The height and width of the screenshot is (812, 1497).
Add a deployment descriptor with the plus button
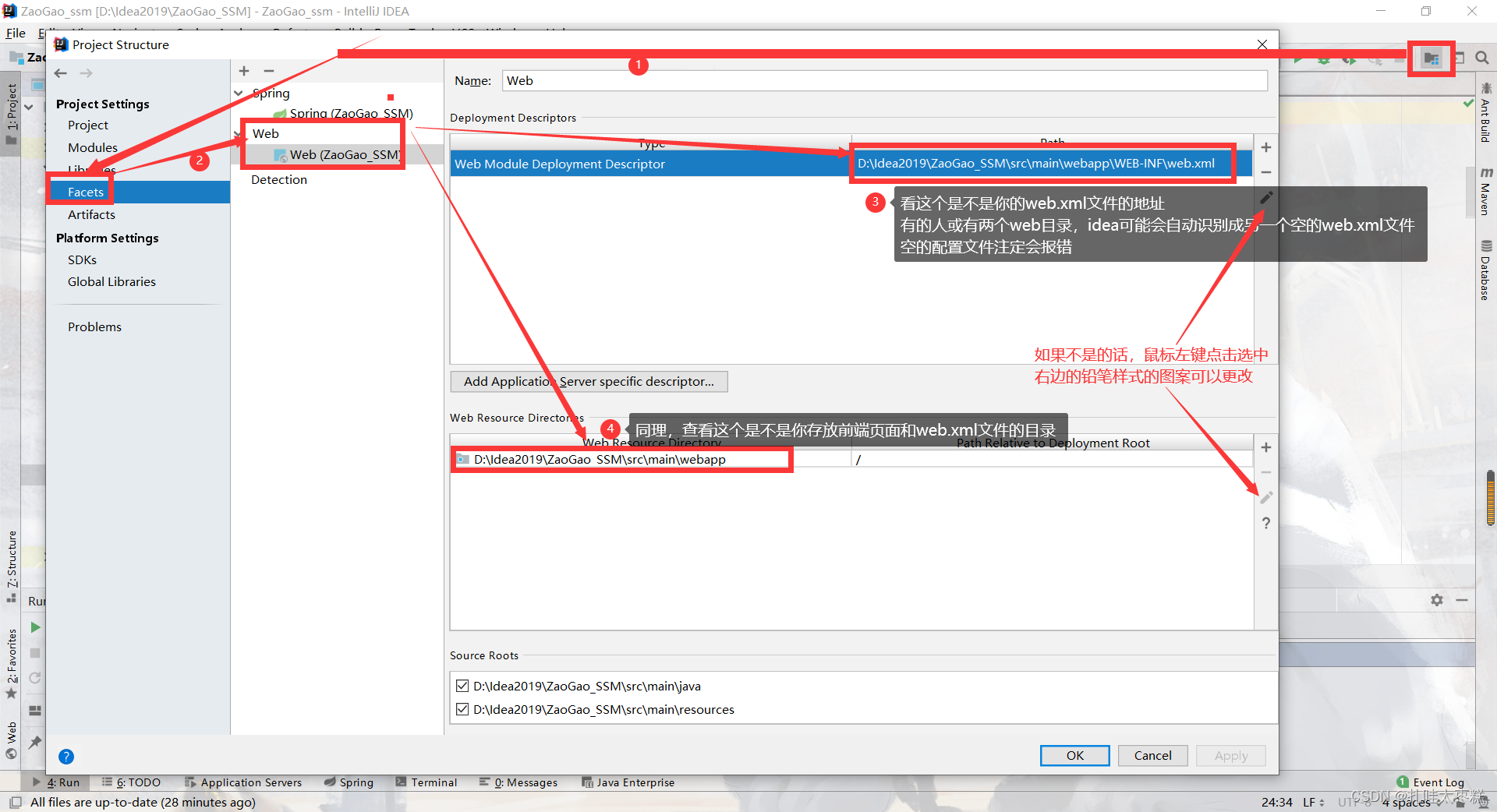[1266, 147]
